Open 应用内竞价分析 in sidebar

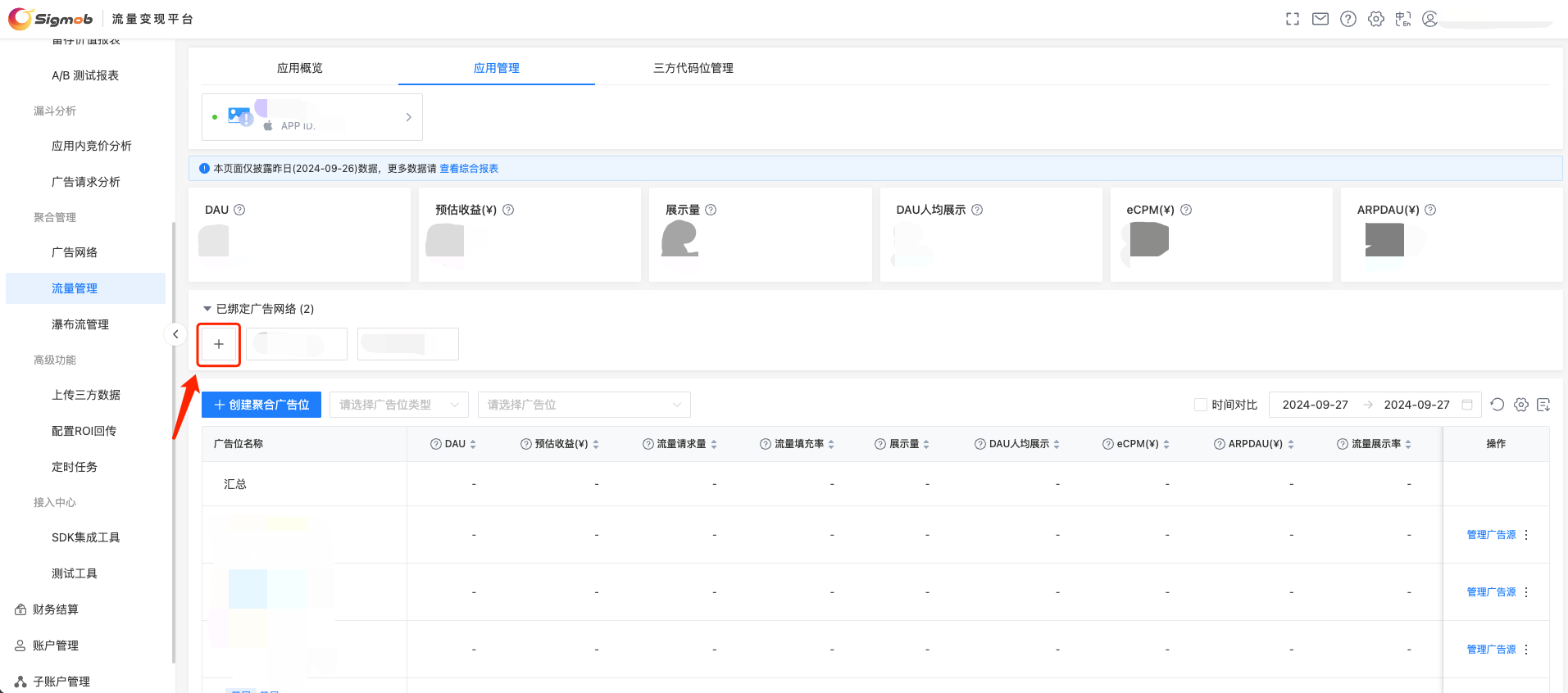coord(92,146)
